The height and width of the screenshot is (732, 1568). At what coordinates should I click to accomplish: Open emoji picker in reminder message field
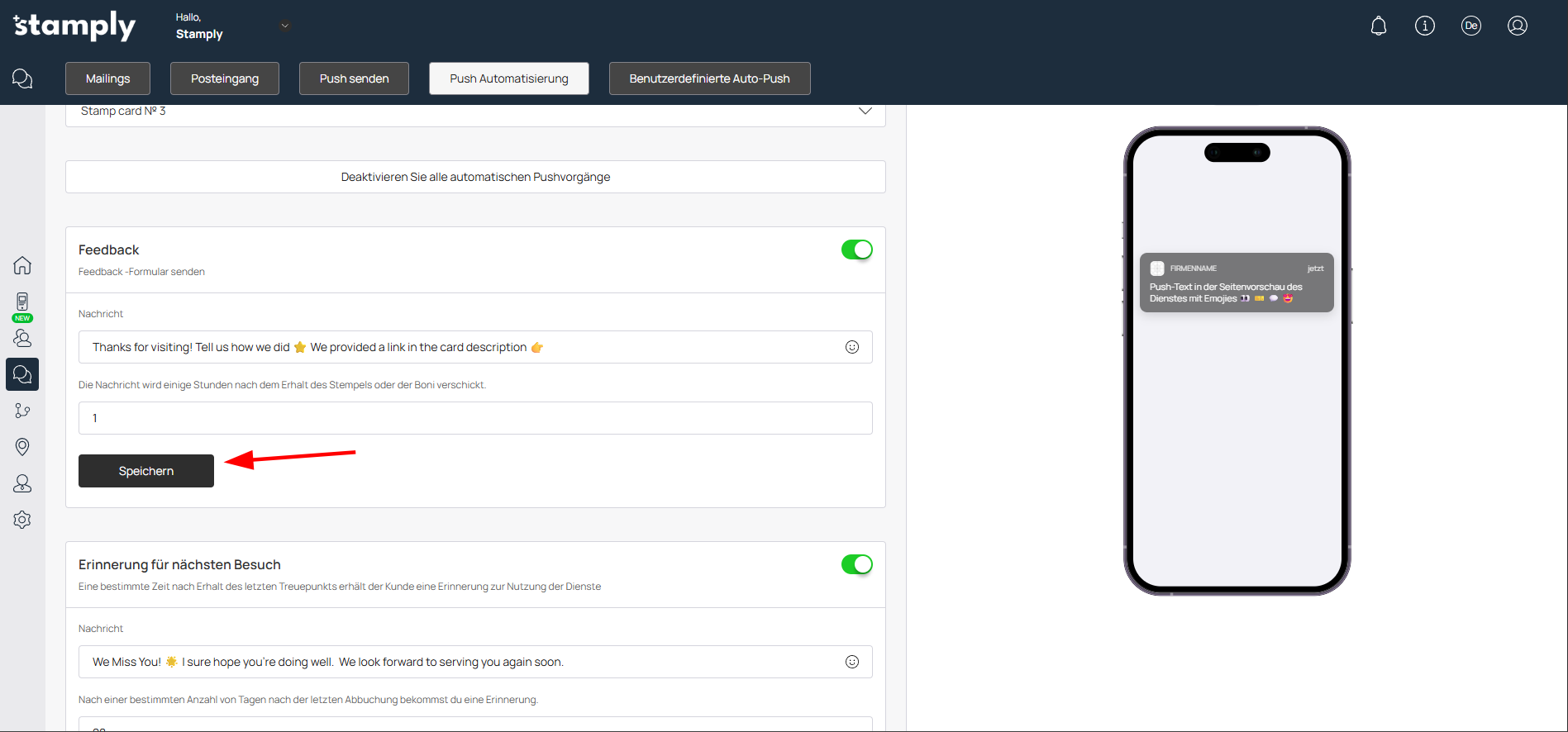[852, 662]
